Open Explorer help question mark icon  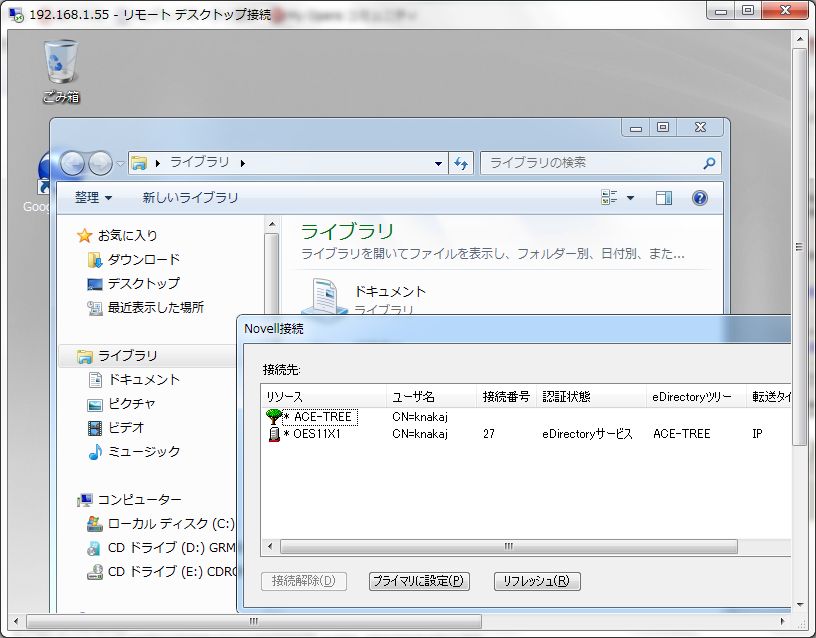point(699,198)
